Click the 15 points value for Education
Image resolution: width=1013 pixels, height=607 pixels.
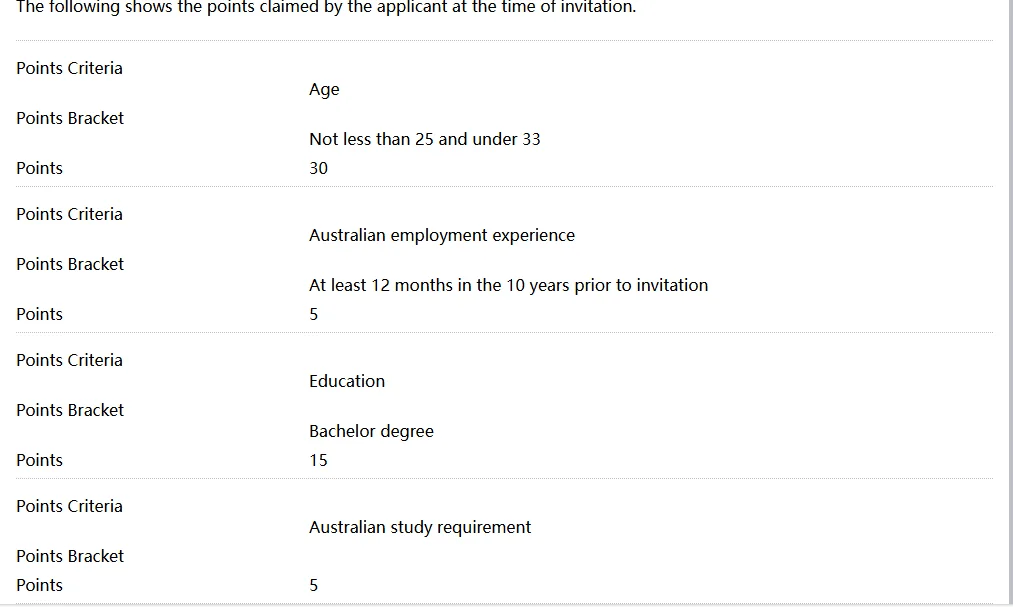pyautogui.click(x=319, y=460)
